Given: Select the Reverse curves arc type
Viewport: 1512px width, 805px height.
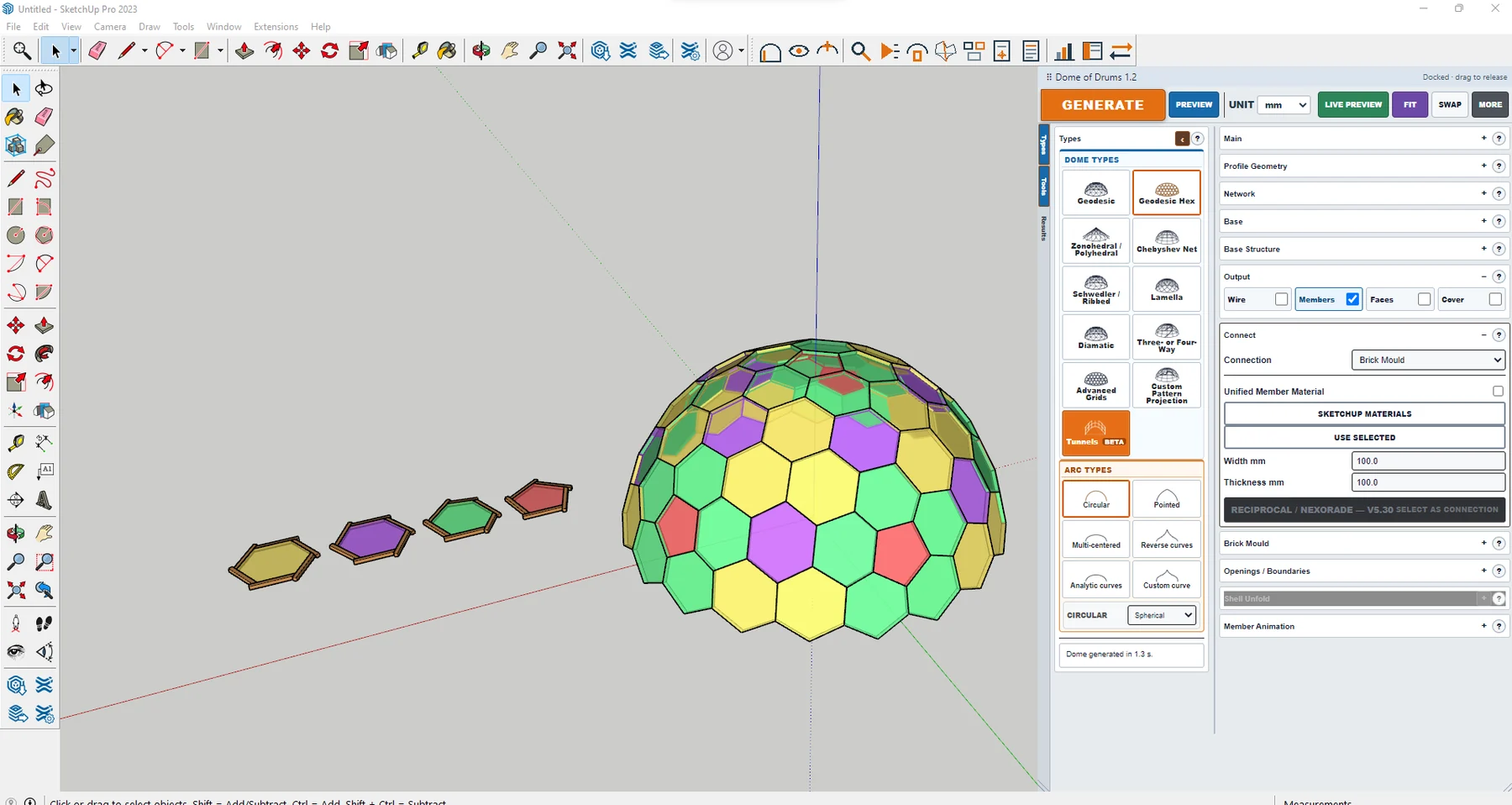Looking at the screenshot, I should coord(1167,539).
